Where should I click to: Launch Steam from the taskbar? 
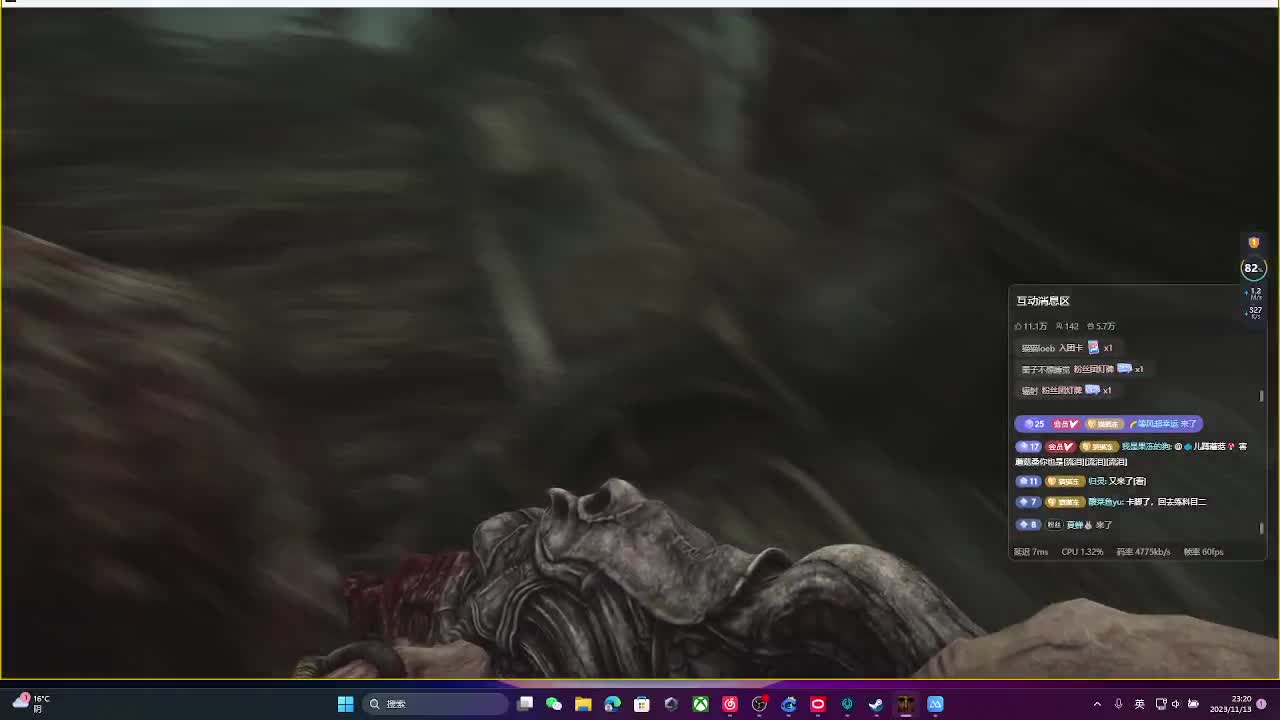click(876, 704)
